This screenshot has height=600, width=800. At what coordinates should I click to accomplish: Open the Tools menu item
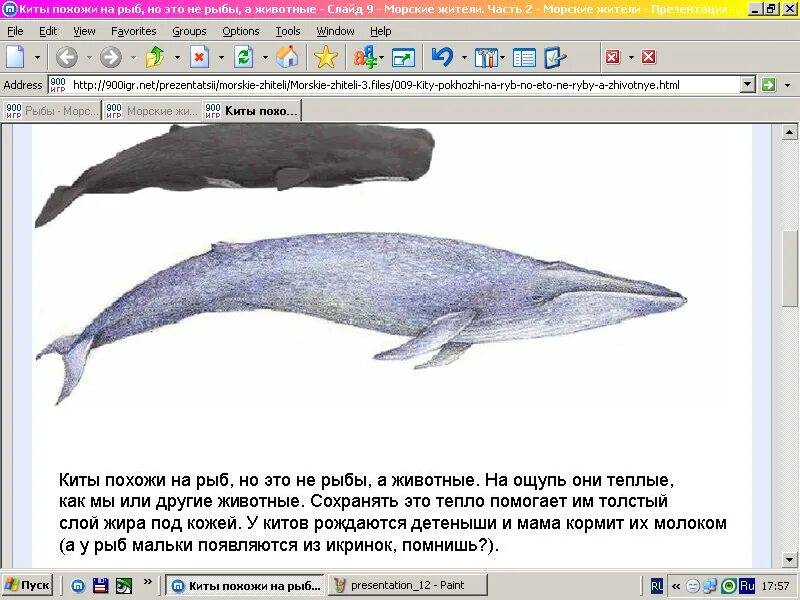coord(288,31)
